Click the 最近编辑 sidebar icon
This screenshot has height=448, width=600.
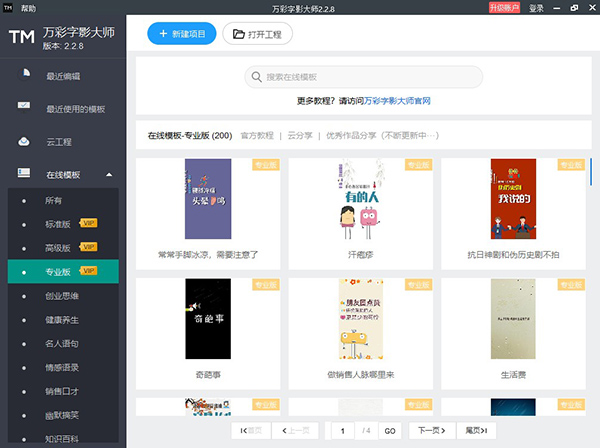tap(24, 73)
